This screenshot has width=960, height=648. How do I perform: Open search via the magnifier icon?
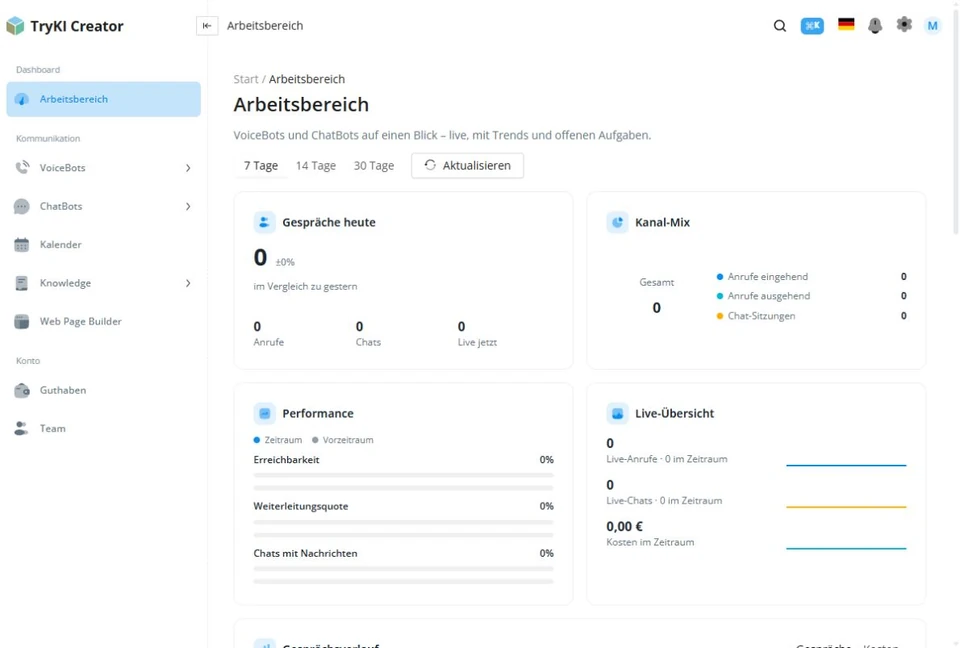pos(779,26)
